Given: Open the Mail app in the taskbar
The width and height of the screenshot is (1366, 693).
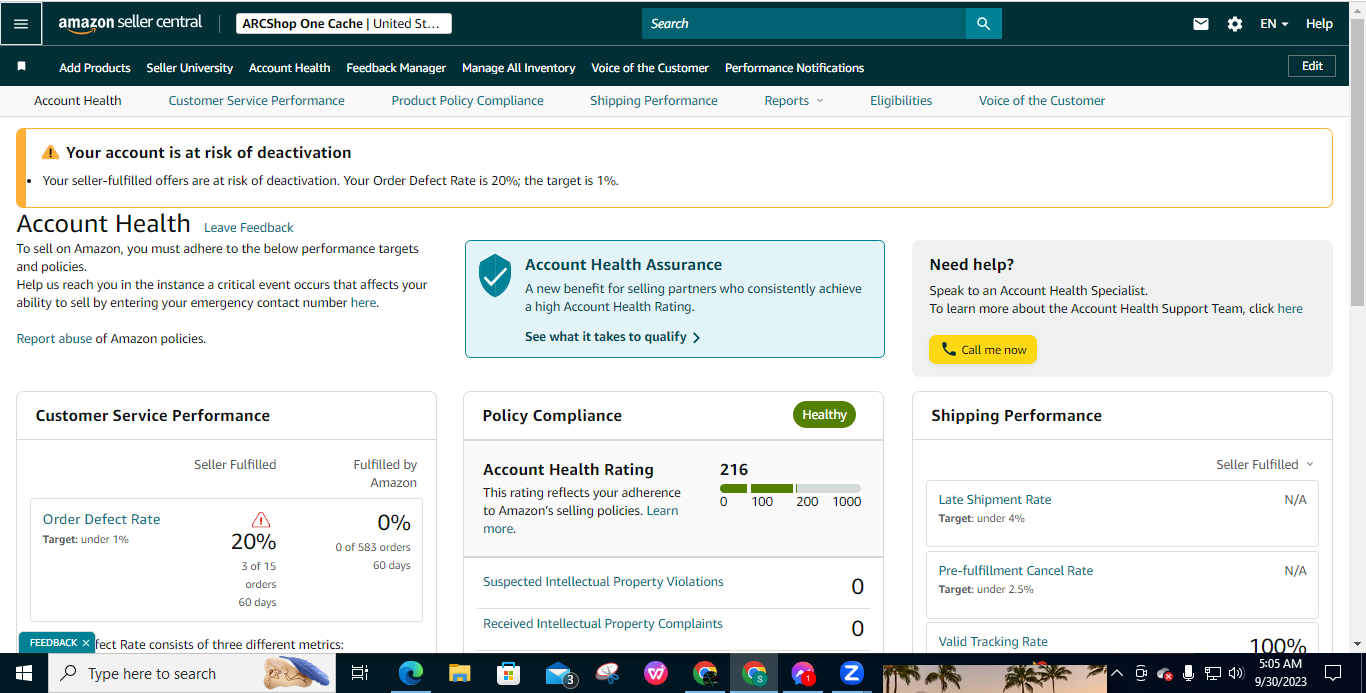Looking at the screenshot, I should (x=559, y=673).
